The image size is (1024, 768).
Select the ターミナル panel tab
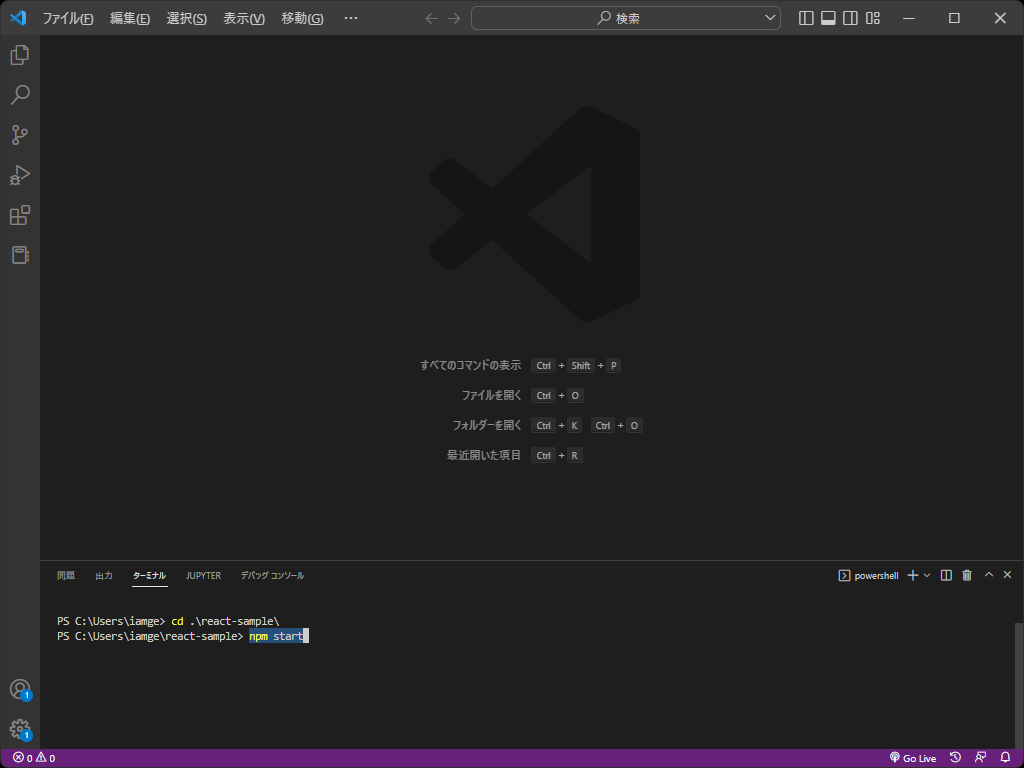150,575
